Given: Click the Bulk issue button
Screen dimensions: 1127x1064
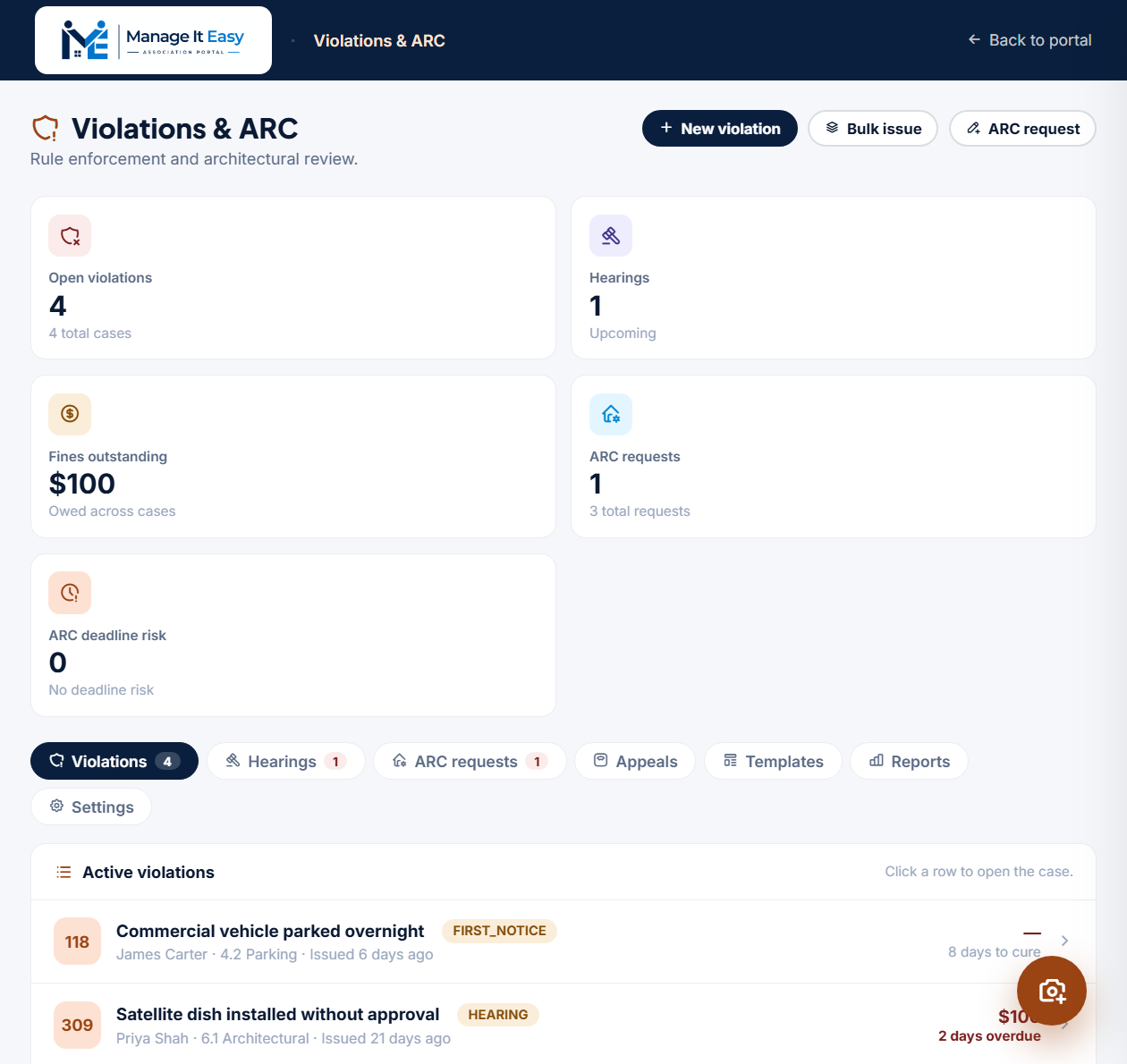Looking at the screenshot, I should point(873,129).
